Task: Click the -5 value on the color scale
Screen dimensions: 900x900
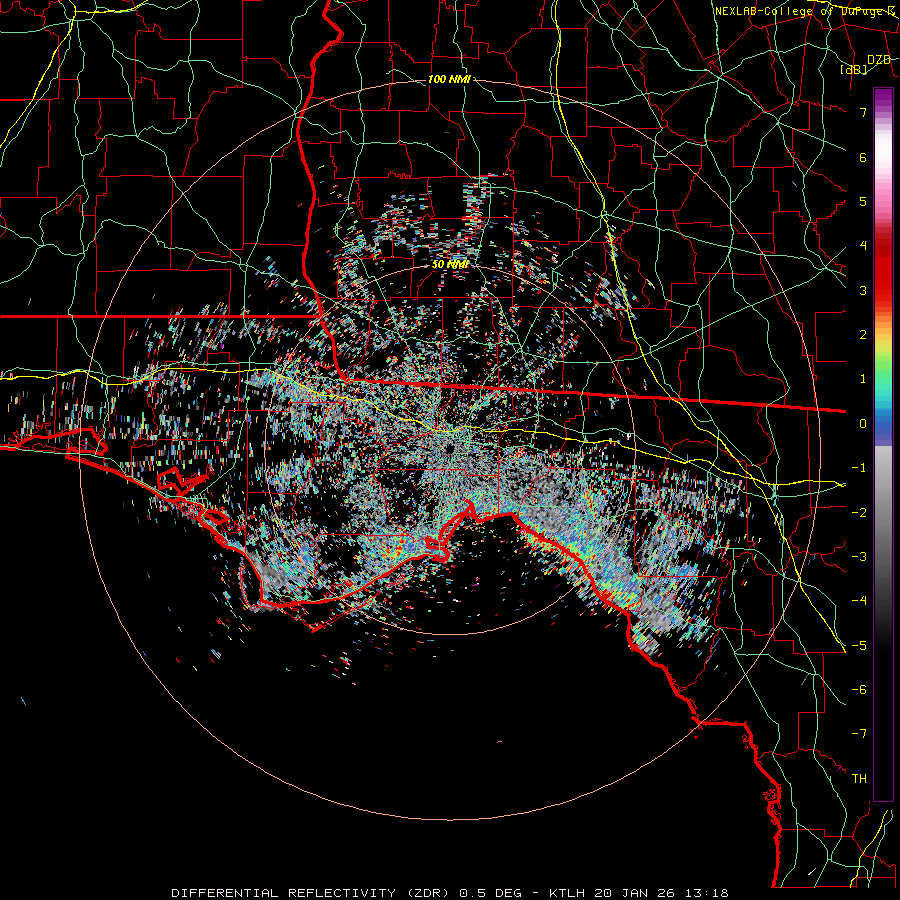Action: (859, 646)
